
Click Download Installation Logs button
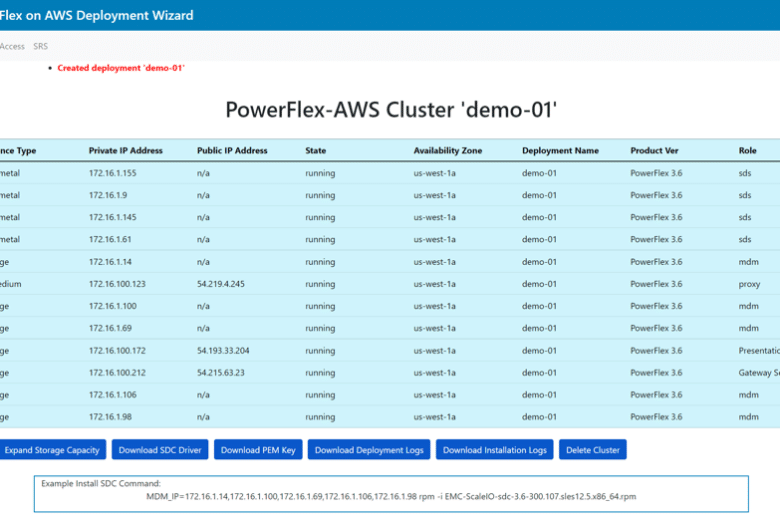coord(494,450)
